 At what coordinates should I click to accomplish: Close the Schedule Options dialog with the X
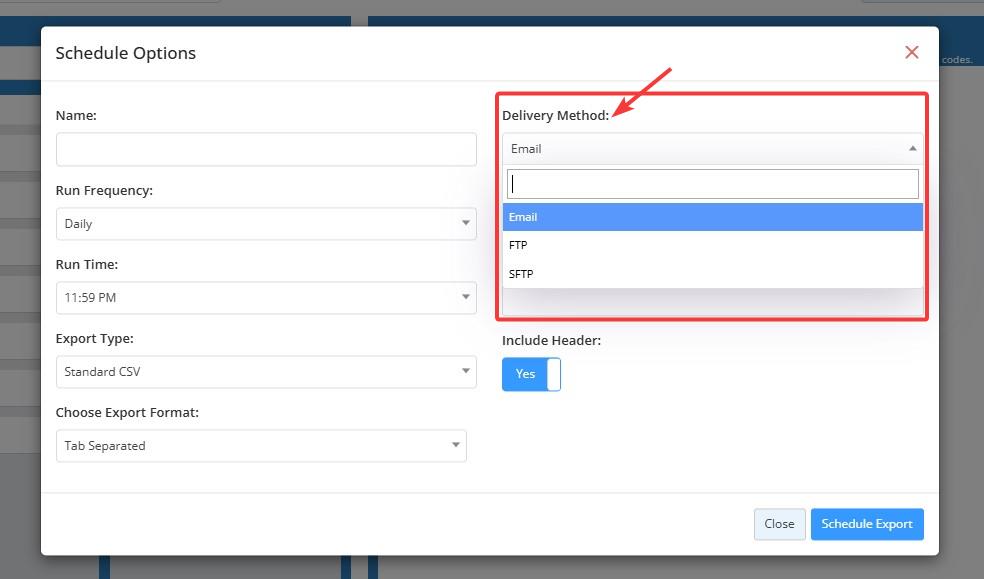[911, 52]
